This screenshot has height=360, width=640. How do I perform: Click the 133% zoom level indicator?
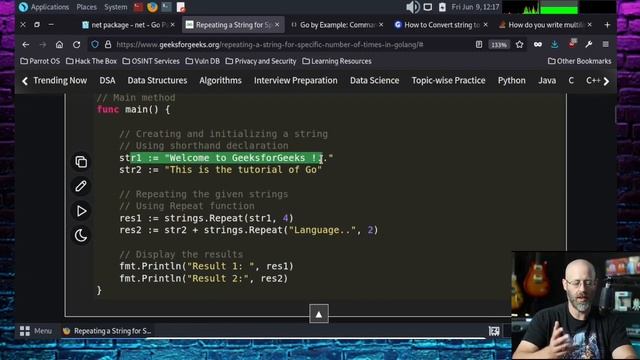pos(499,45)
